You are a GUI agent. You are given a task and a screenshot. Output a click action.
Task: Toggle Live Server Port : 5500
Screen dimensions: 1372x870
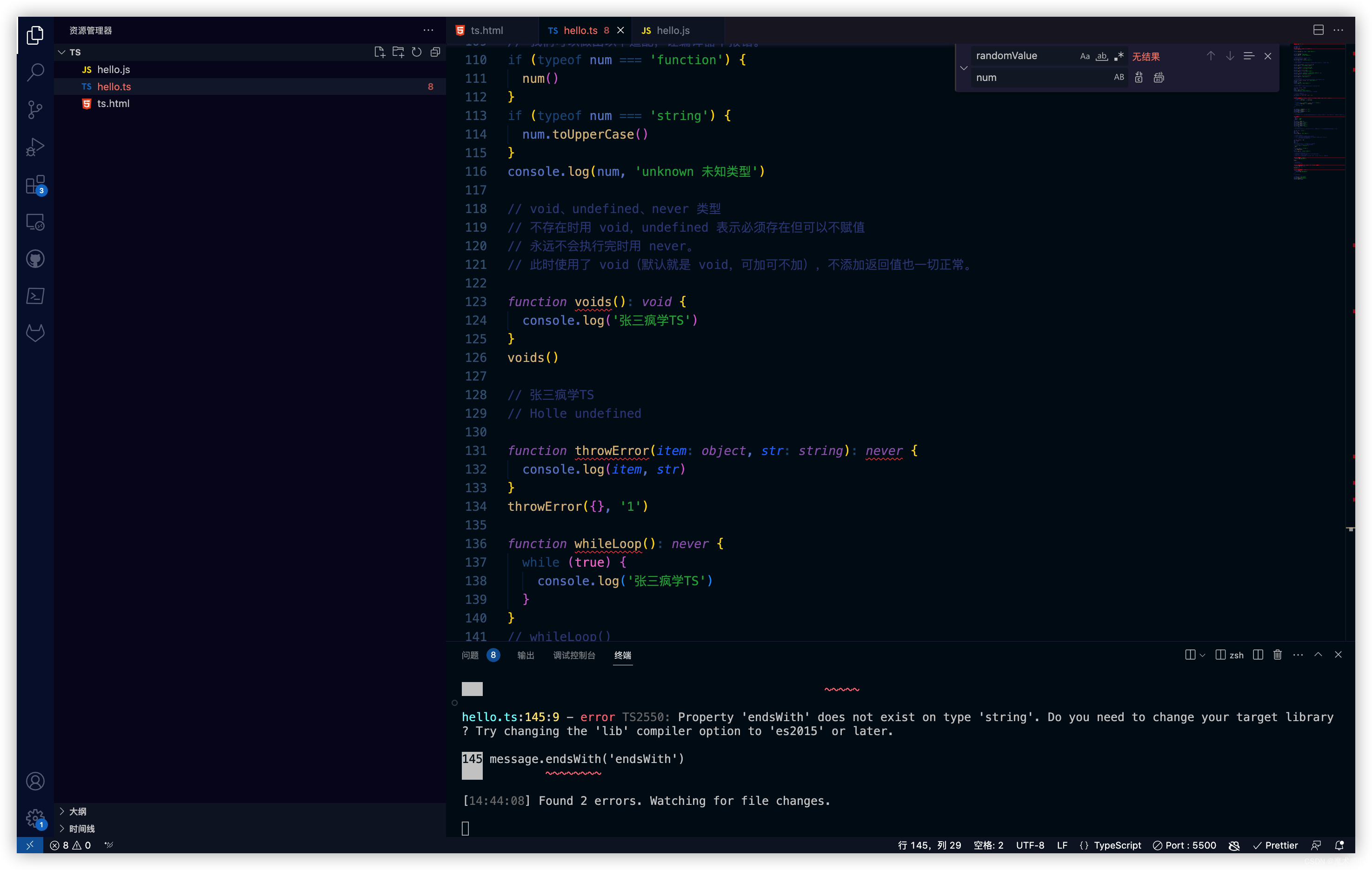1184,845
